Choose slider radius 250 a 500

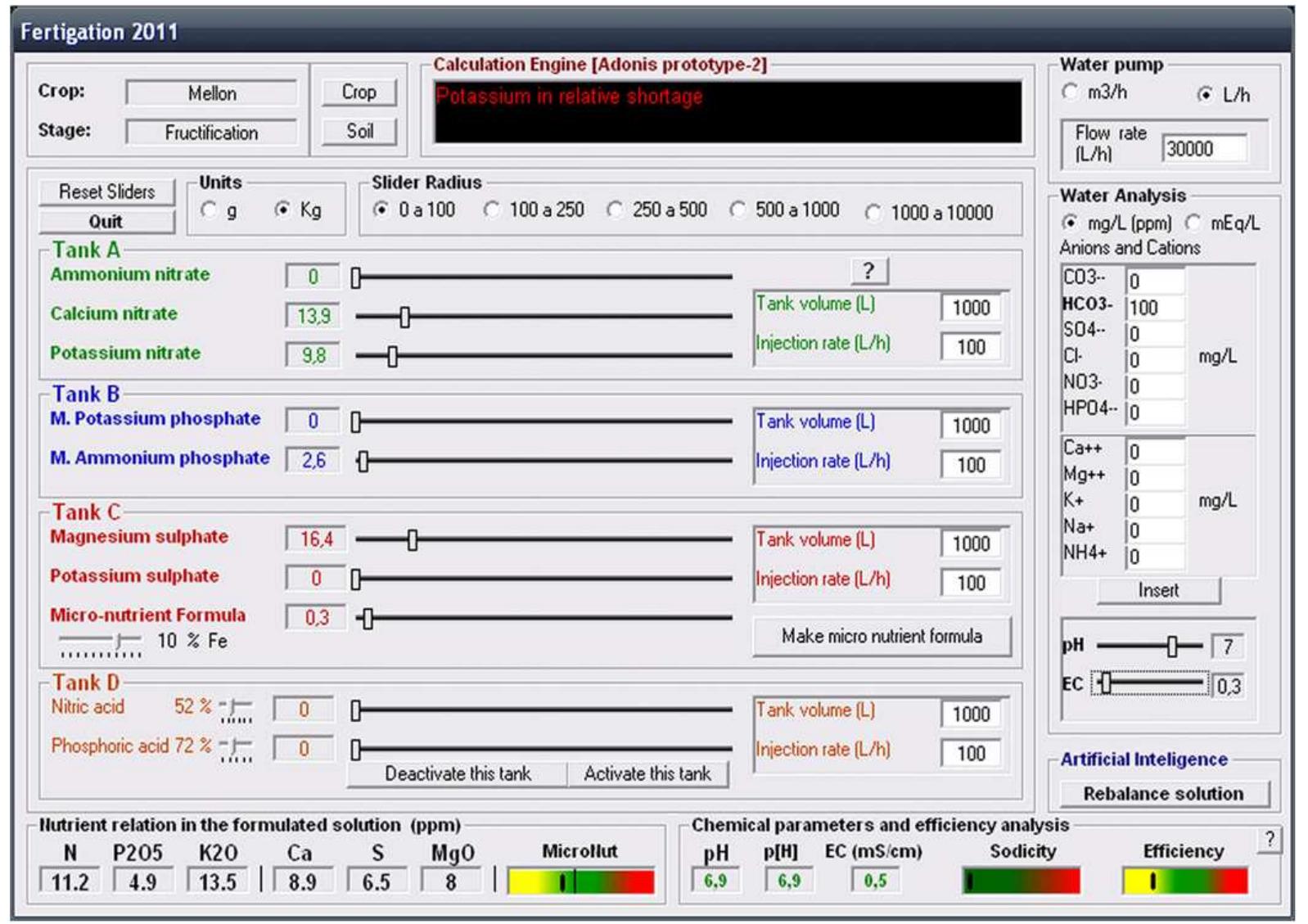click(615, 210)
